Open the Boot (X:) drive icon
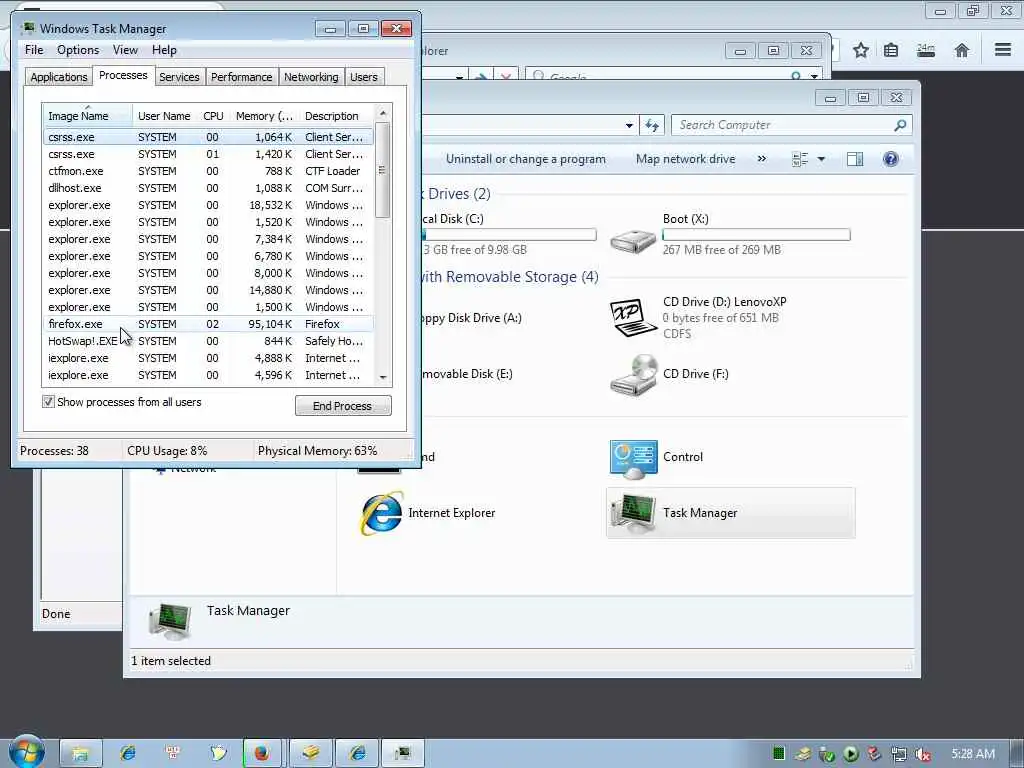The height and width of the screenshot is (768, 1024). pos(632,240)
